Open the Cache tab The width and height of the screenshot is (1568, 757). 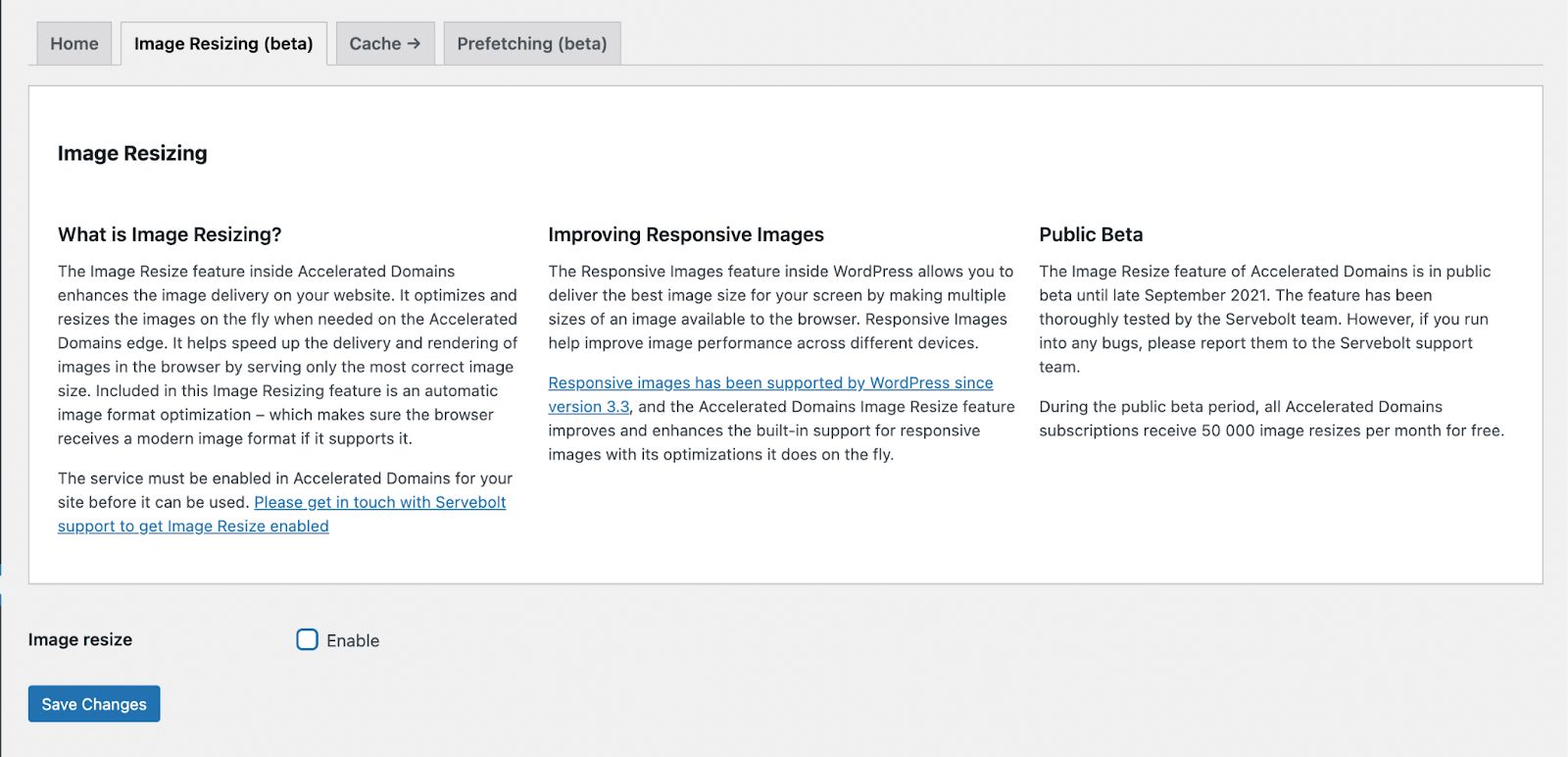pos(385,43)
